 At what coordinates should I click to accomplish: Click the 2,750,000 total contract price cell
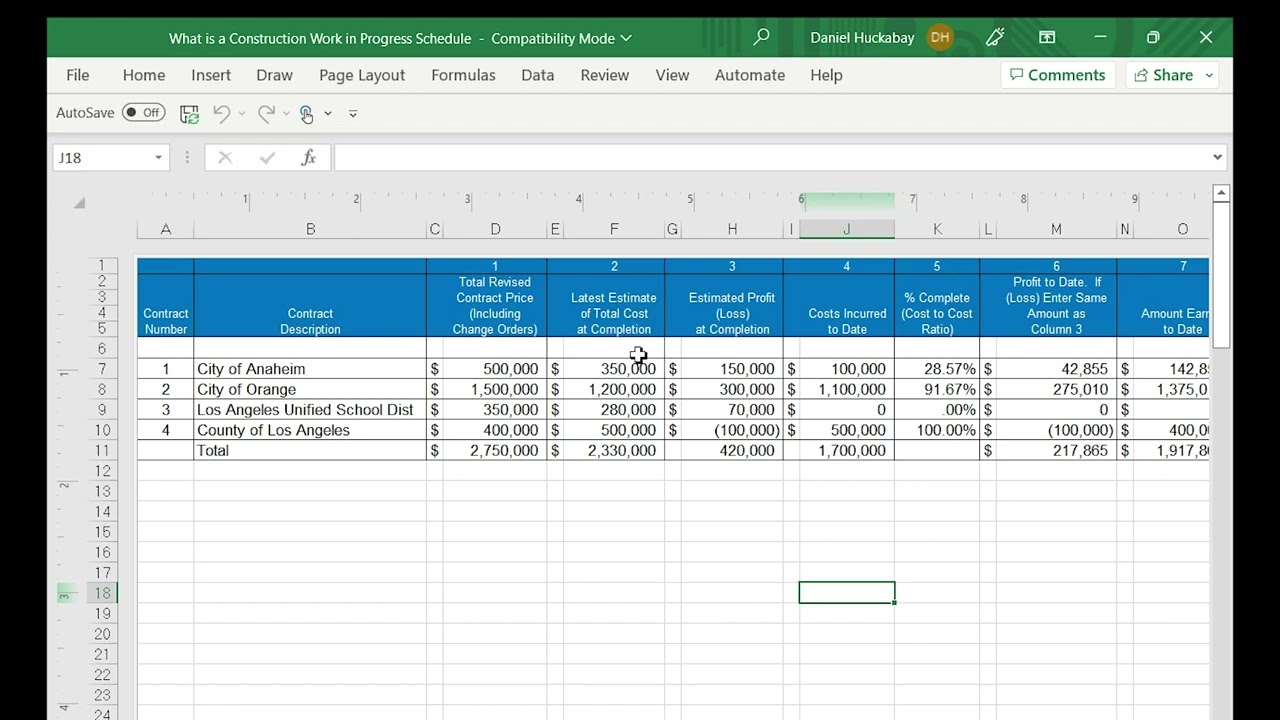495,450
